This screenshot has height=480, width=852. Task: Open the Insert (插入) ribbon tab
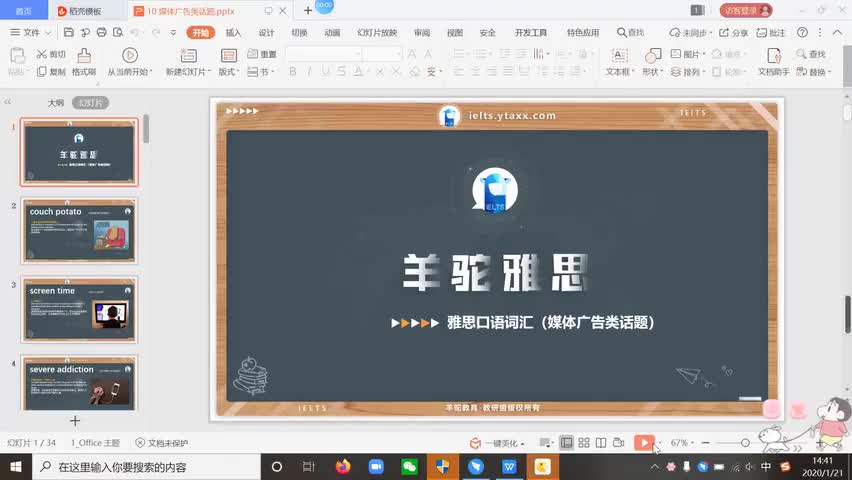pyautogui.click(x=233, y=33)
